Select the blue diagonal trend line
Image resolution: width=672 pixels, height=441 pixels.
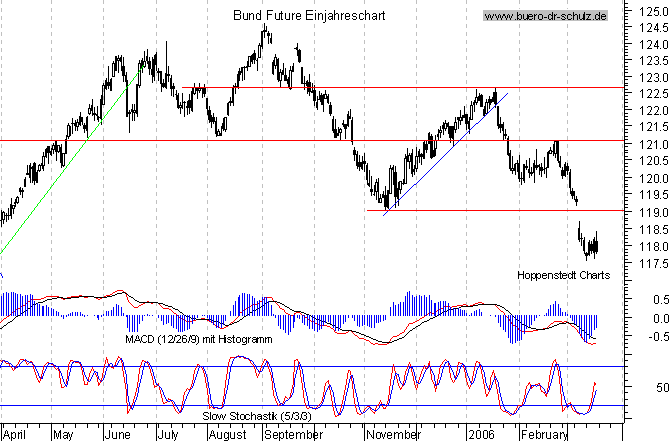coord(450,150)
